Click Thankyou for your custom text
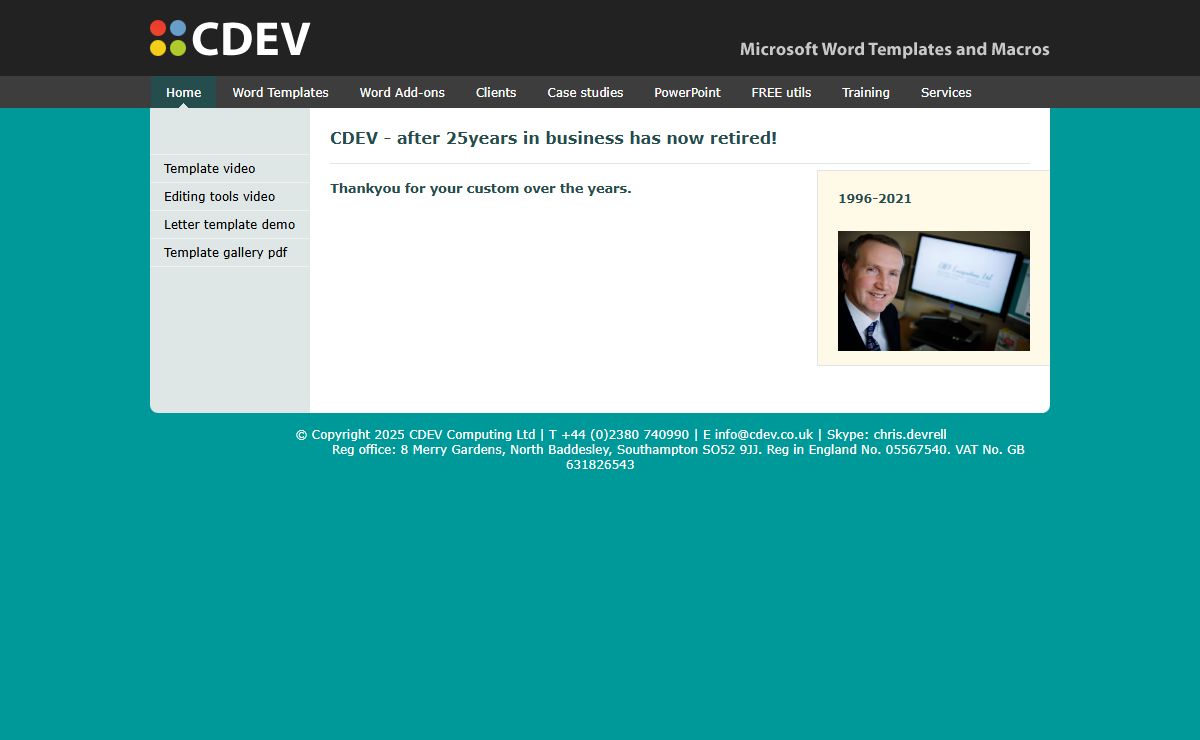 click(x=481, y=188)
